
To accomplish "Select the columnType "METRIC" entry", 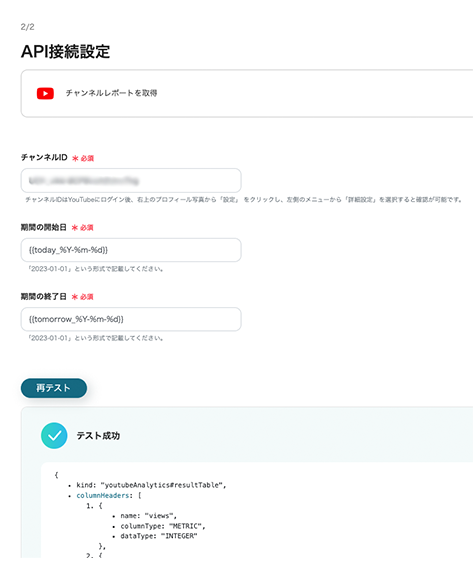I will coord(163,526).
